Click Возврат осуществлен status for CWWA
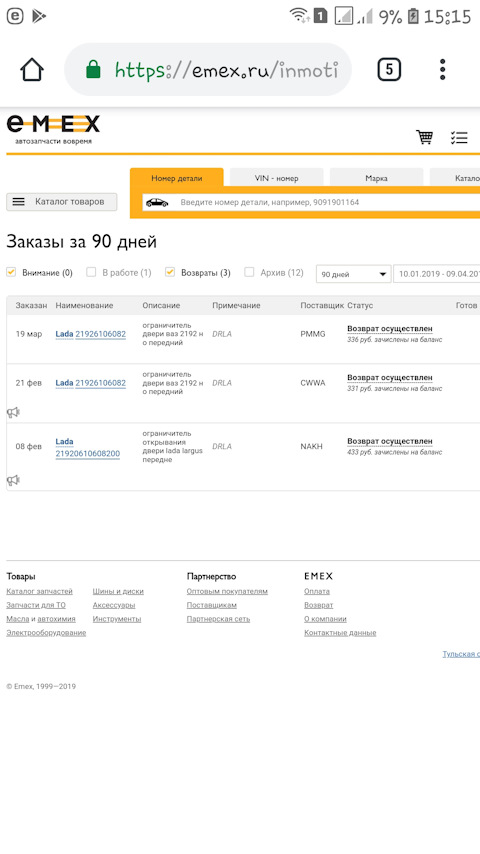The image size is (480, 854). 390,377
